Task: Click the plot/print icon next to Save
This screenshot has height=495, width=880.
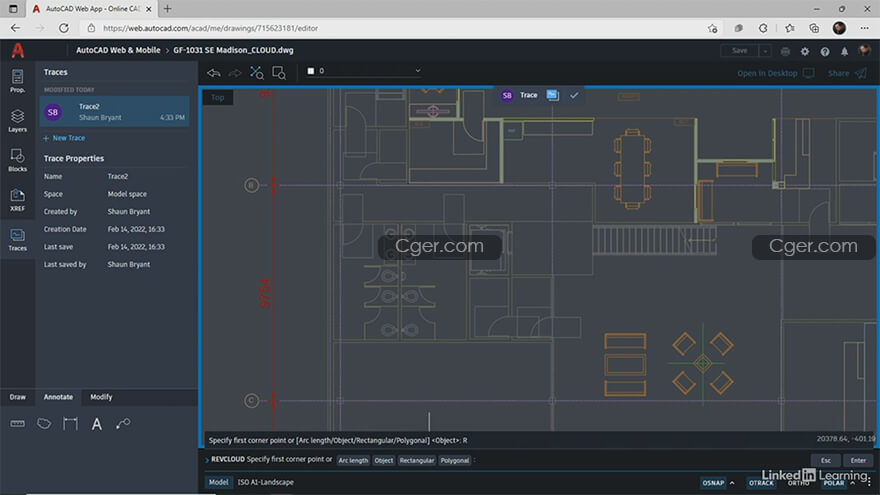Action: click(785, 51)
